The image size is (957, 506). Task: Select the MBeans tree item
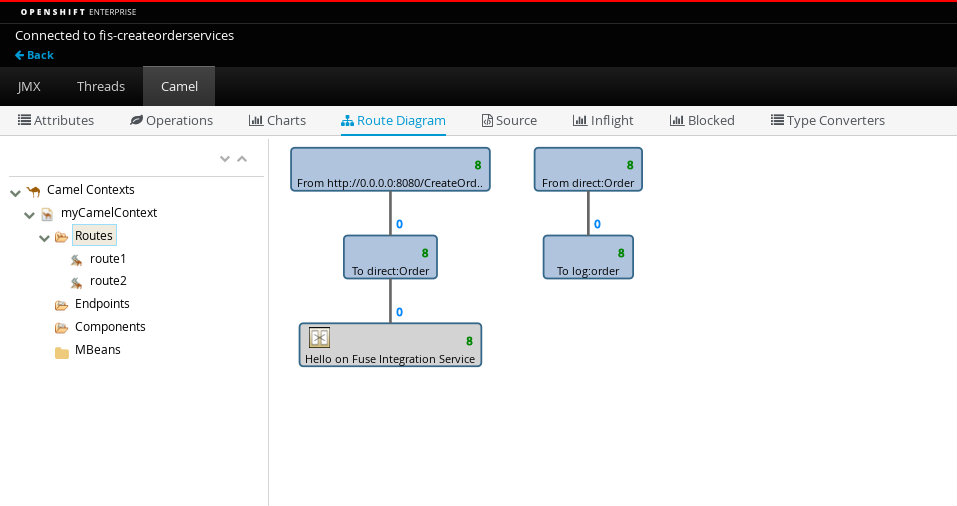point(98,350)
